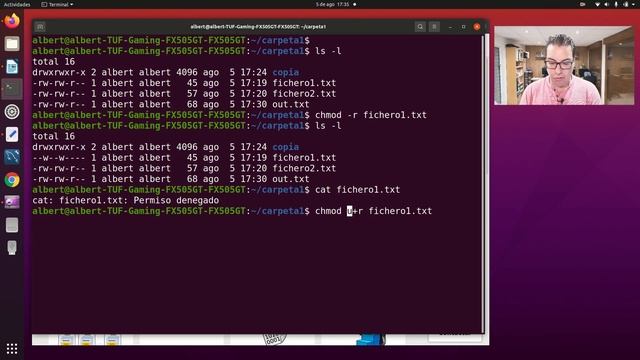
Task: Launch the blue network tool dock icon
Action: click(12, 157)
